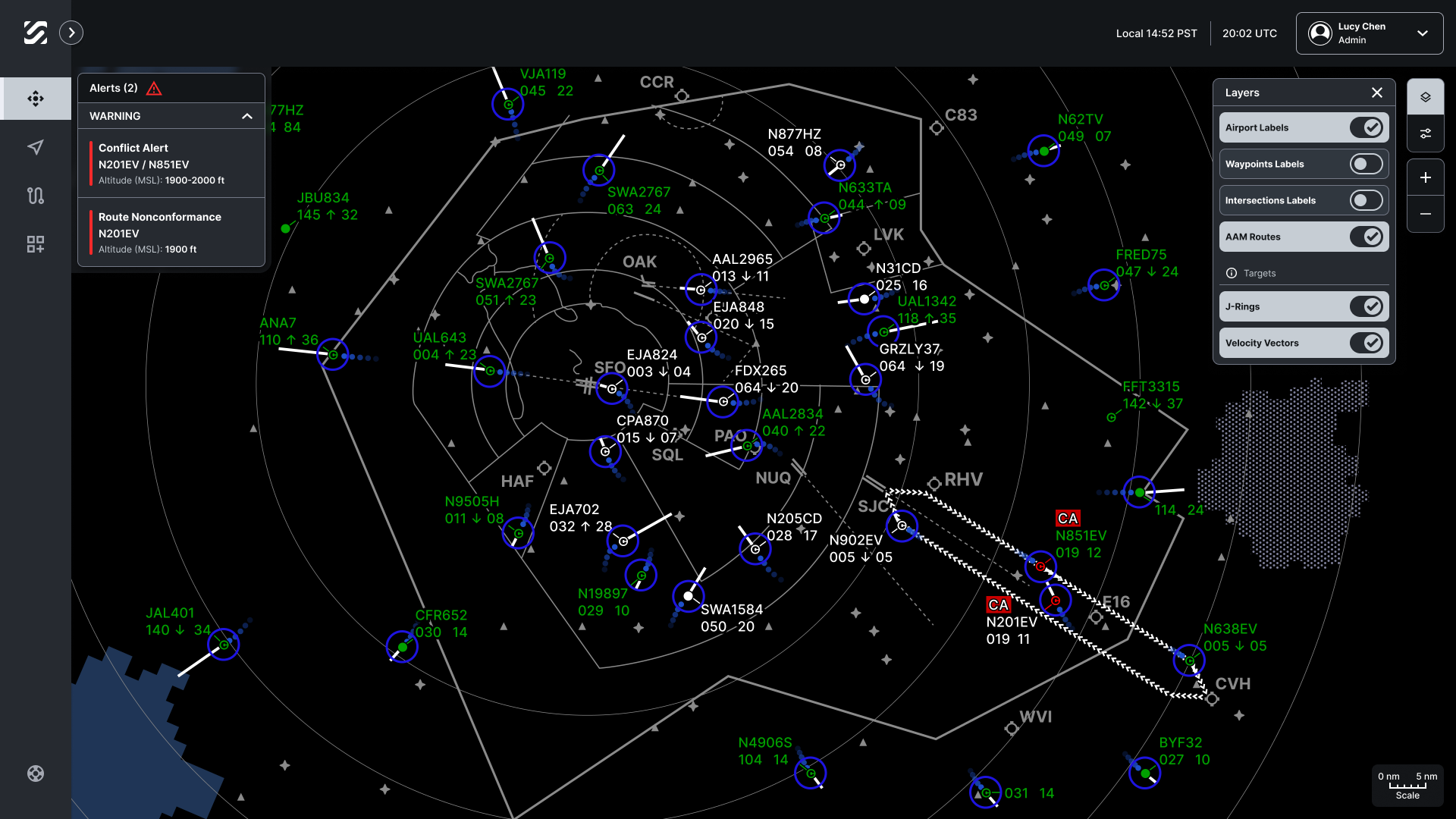Toggle off J-Rings layer
Image resolution: width=1456 pixels, height=819 pixels.
click(x=1367, y=306)
